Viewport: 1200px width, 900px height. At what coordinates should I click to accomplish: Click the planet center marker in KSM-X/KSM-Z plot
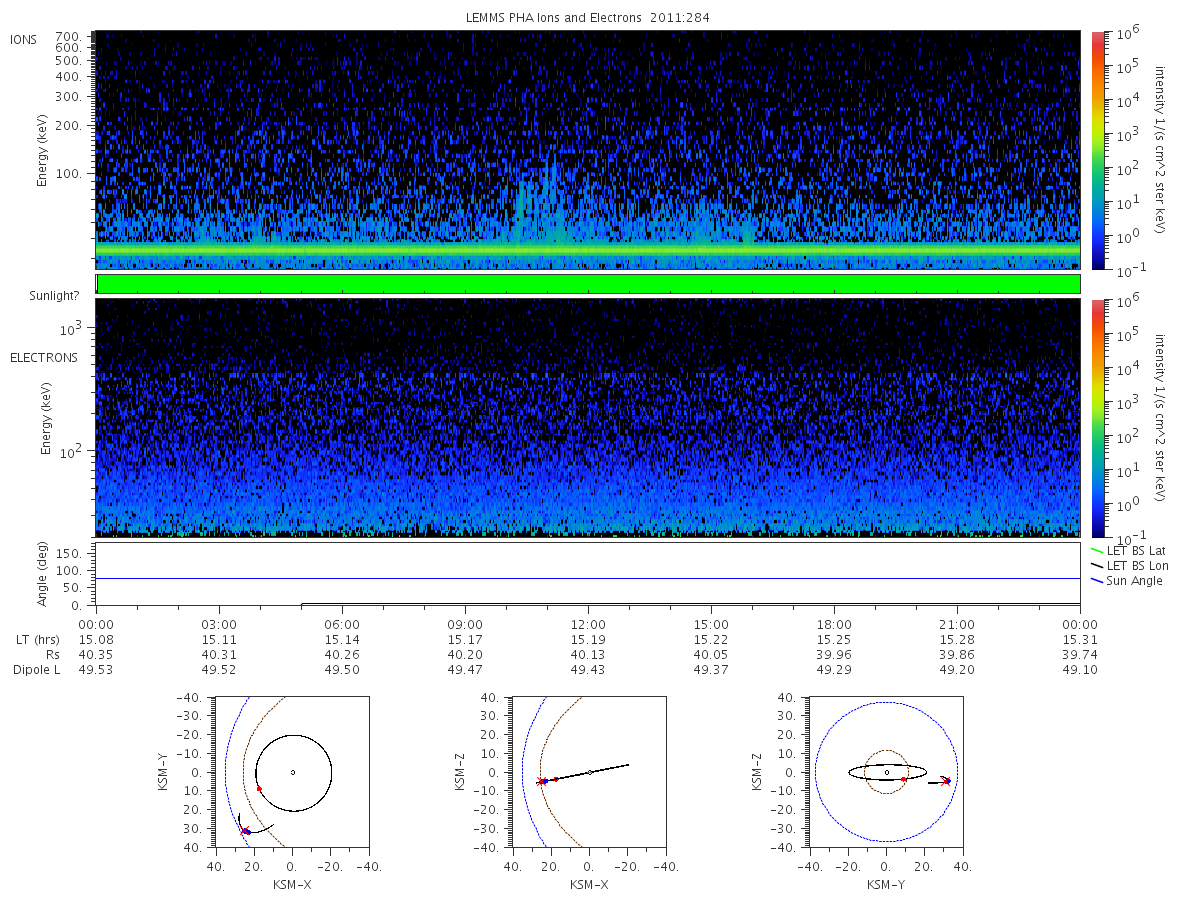point(590,772)
